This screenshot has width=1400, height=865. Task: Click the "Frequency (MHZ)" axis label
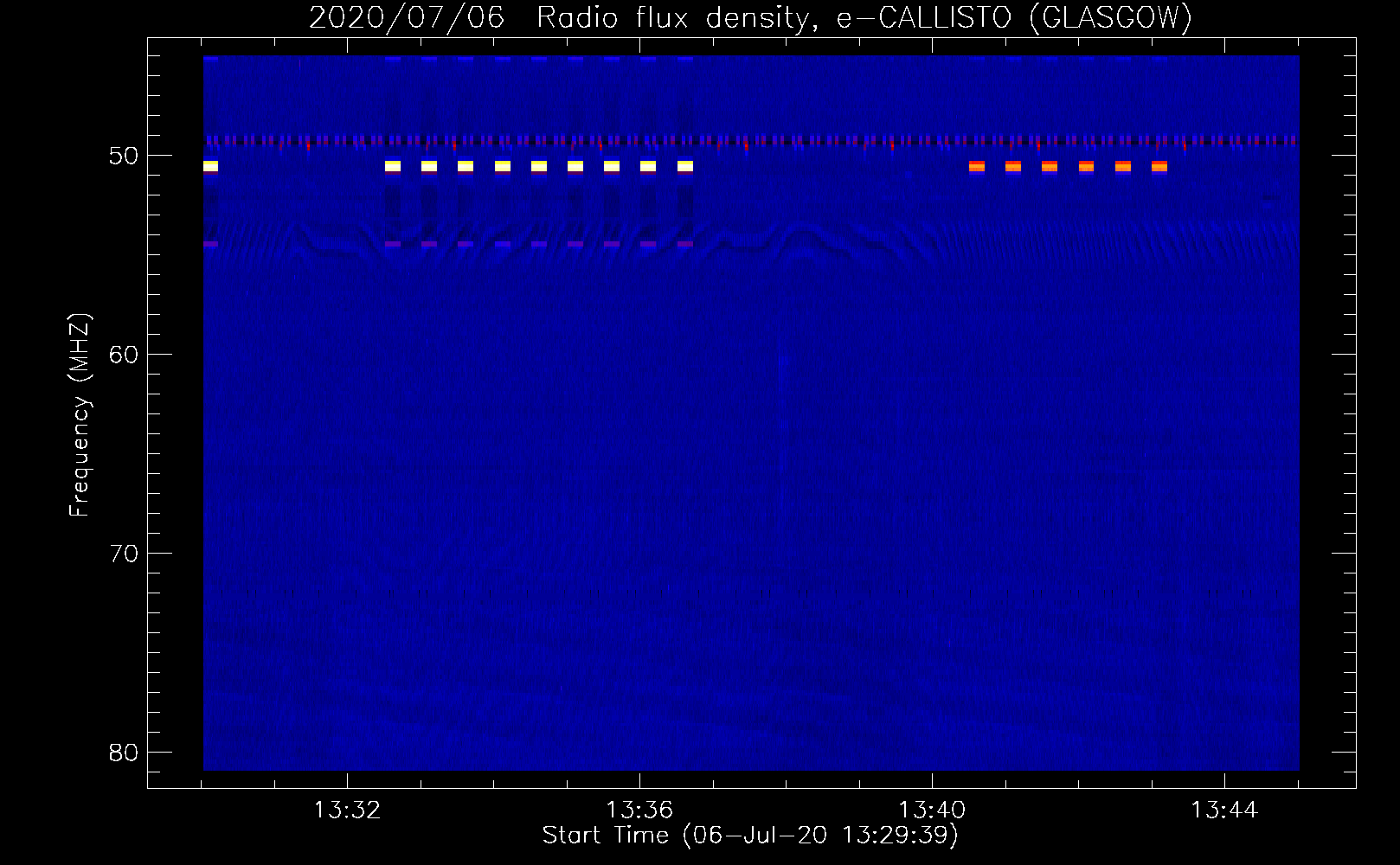click(x=80, y=415)
